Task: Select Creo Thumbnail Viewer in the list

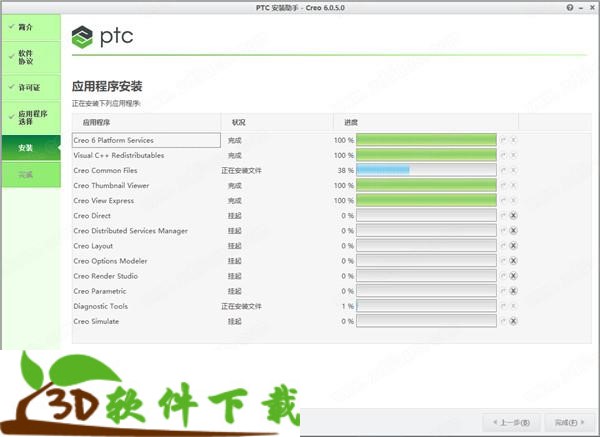Action: pyautogui.click(x=111, y=185)
